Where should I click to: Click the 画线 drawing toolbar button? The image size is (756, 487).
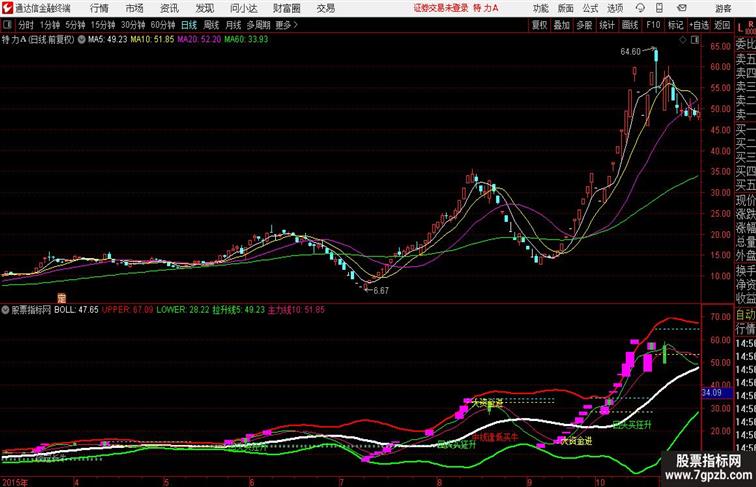click(630, 25)
